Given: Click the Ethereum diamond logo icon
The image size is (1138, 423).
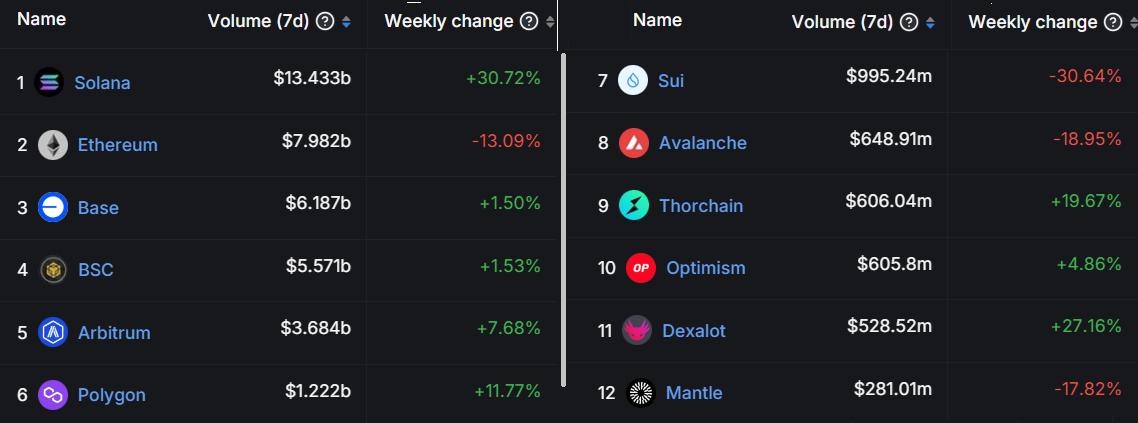Looking at the screenshot, I should (x=52, y=144).
